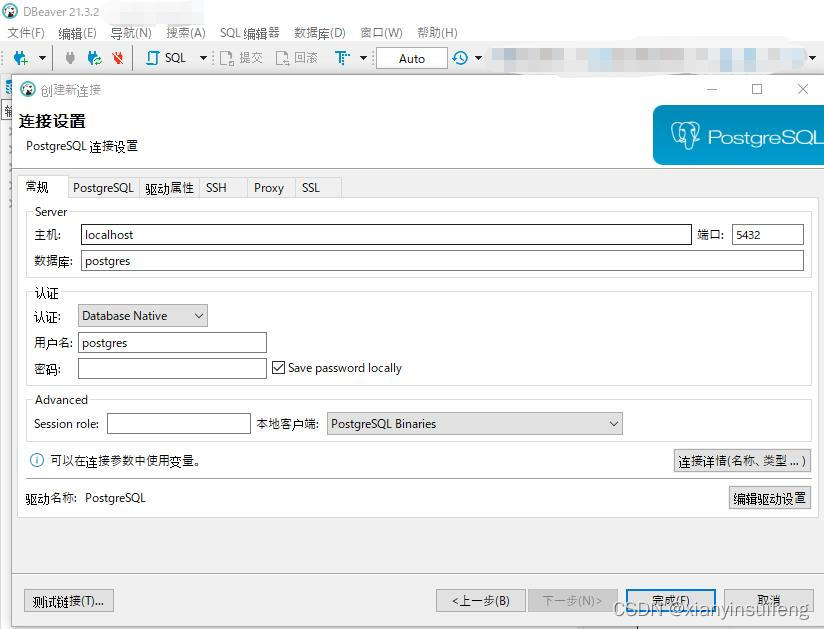Viewport: 824px width, 629px height.
Task: Click the rollback (回滚) toolbar button
Action: pyautogui.click(x=297, y=58)
